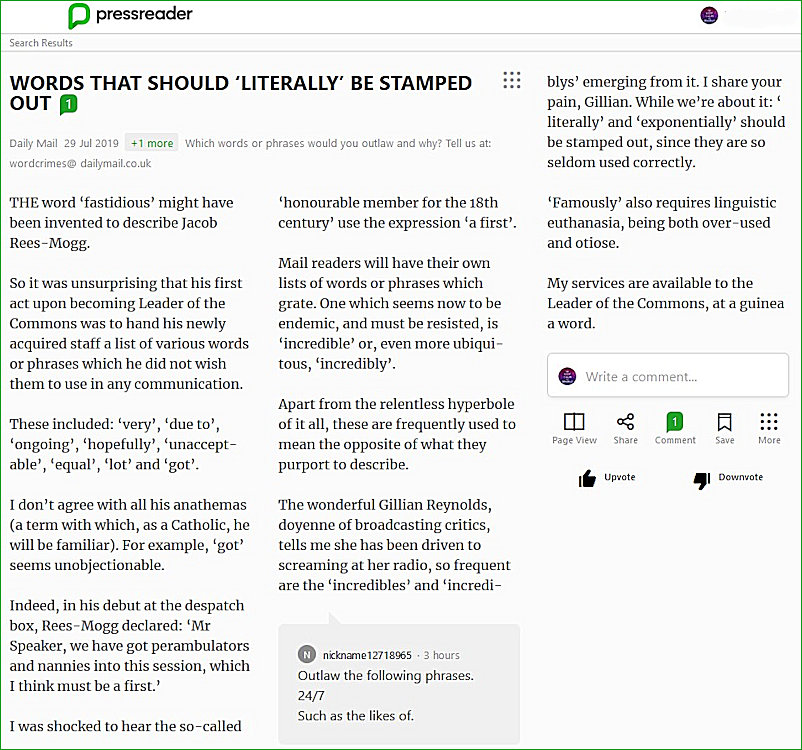This screenshot has width=802, height=750.
Task: Click commenter nickname12718965
Action: 367,655
